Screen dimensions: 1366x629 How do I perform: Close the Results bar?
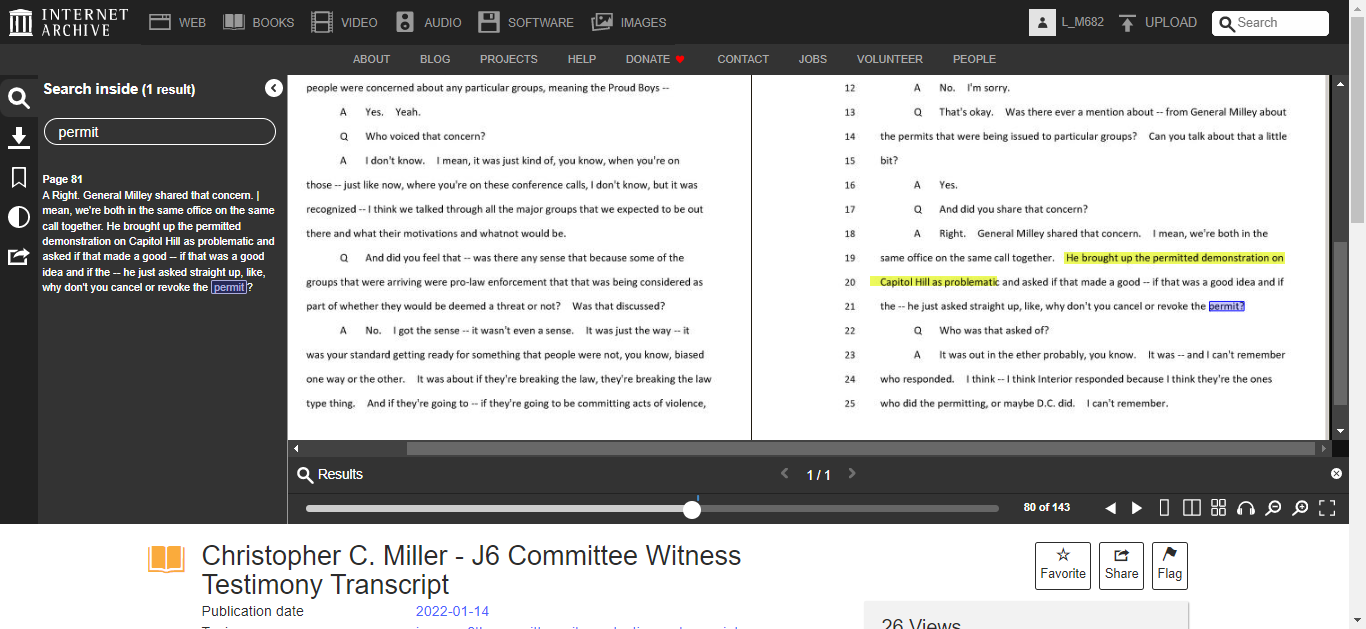[1336, 474]
